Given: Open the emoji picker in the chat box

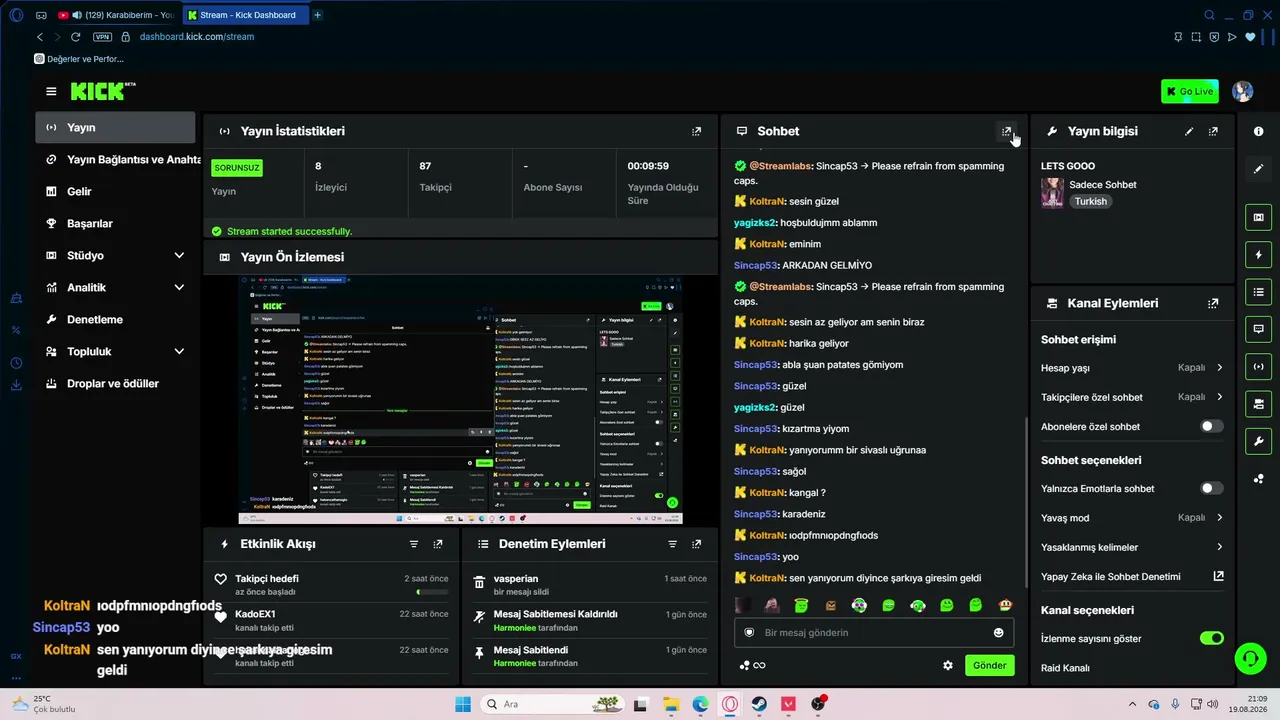Looking at the screenshot, I should (998, 632).
